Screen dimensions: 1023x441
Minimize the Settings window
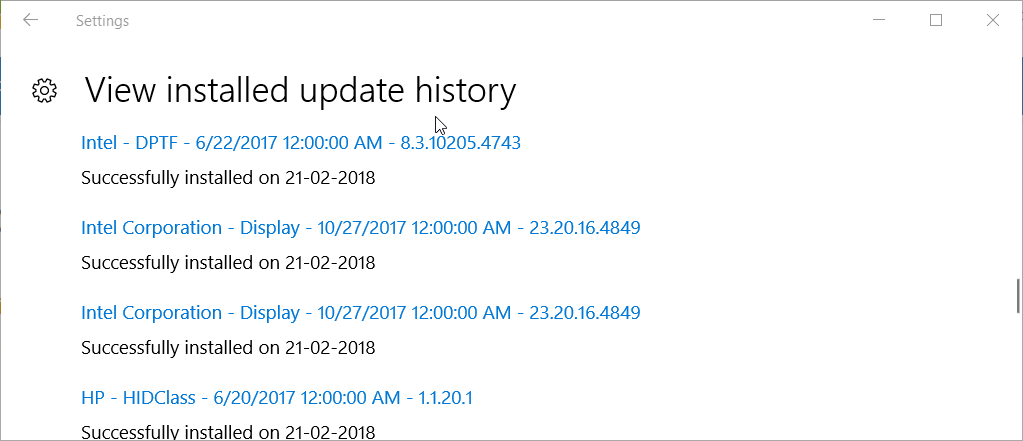click(x=880, y=20)
